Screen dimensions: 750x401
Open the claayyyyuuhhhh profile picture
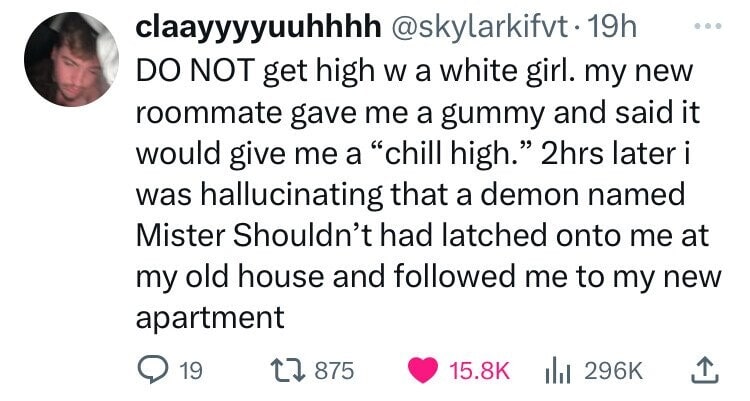pos(71,59)
